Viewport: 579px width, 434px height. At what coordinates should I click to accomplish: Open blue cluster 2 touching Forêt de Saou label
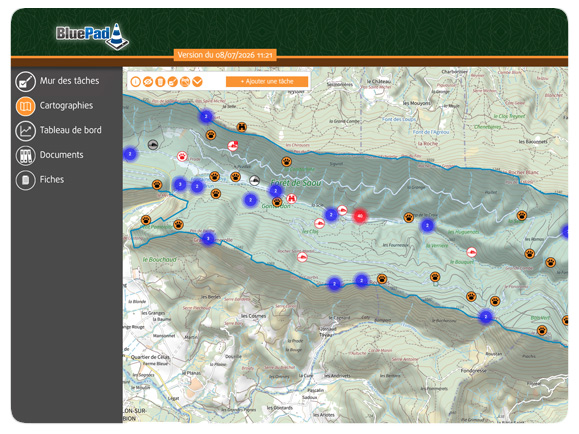pos(275,191)
